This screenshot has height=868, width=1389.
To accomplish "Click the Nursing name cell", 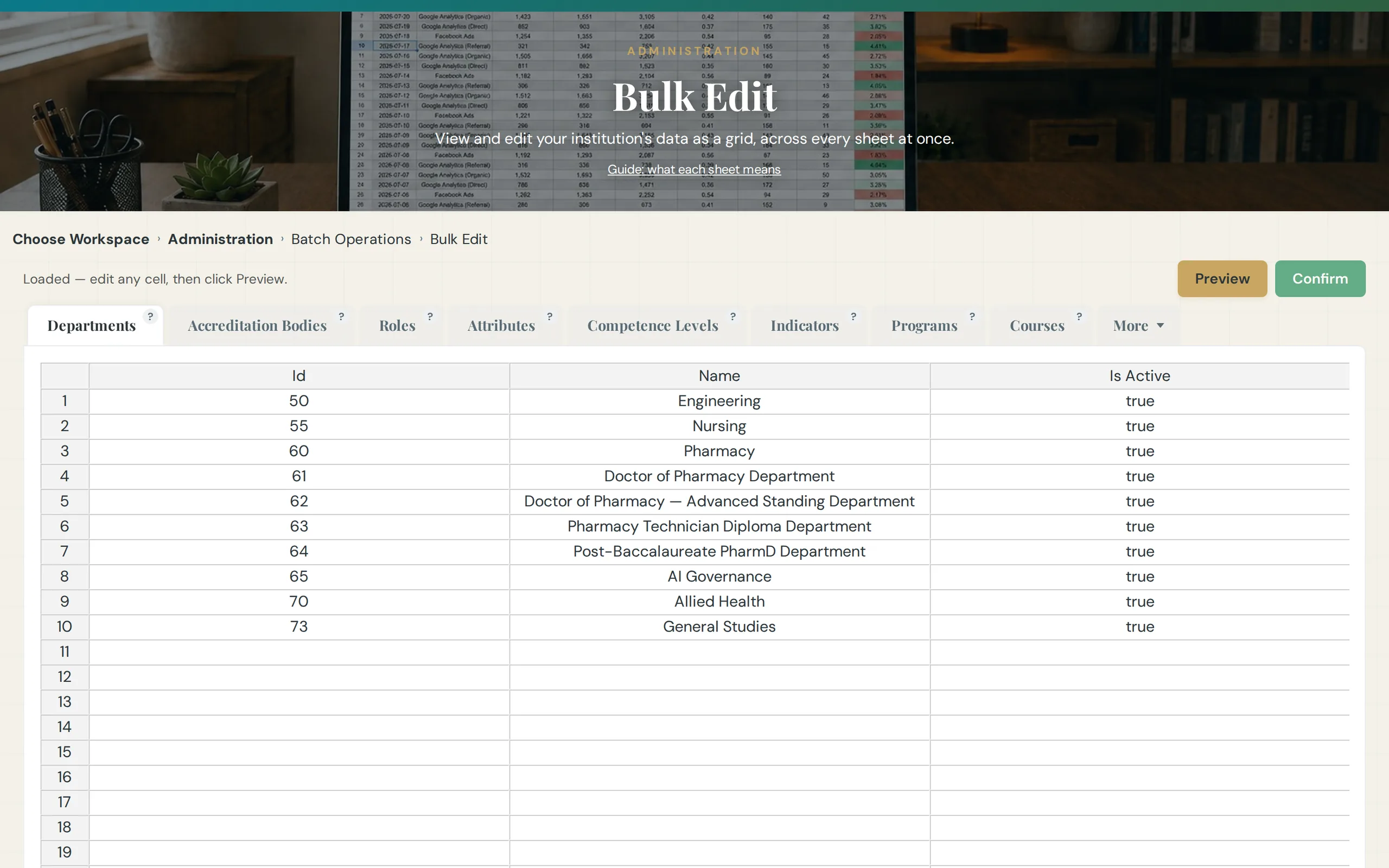I will [719, 426].
